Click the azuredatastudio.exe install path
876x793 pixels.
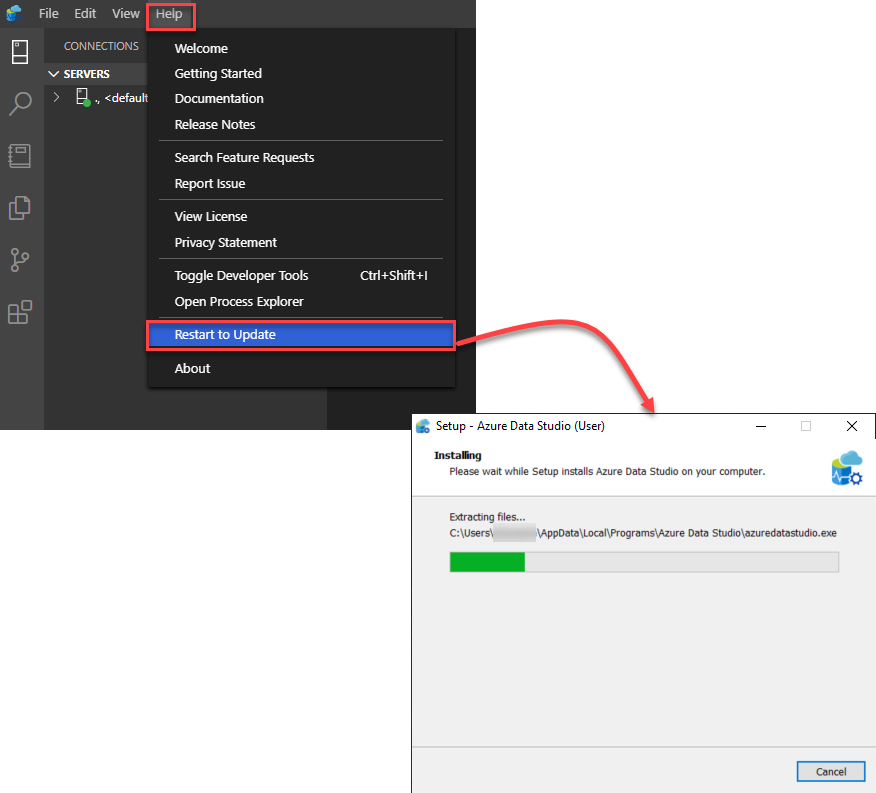click(643, 533)
